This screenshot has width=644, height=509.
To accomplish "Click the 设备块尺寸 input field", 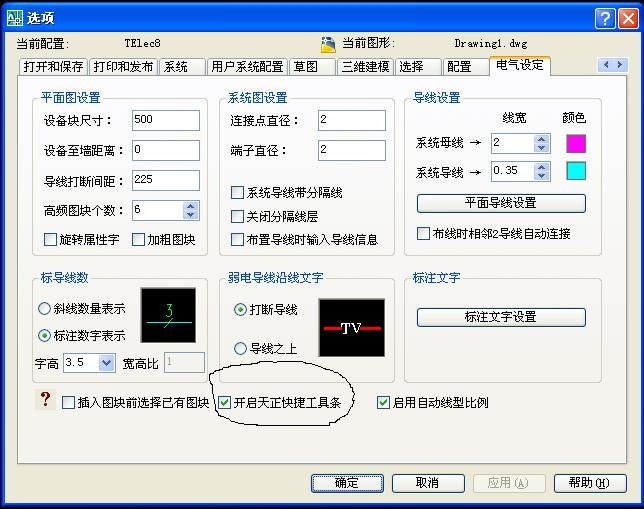I will click(166, 120).
